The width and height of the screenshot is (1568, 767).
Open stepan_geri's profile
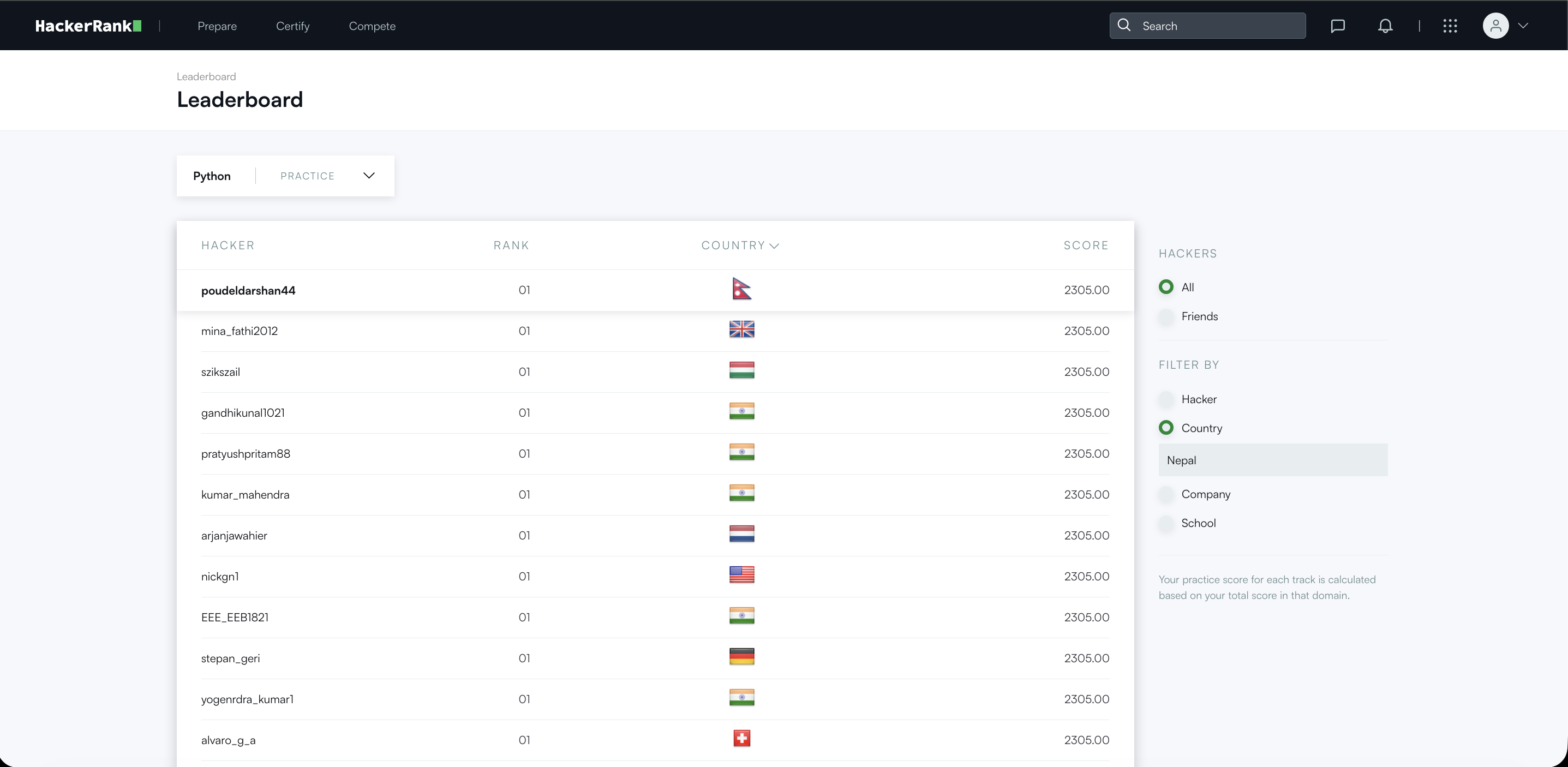(x=230, y=658)
